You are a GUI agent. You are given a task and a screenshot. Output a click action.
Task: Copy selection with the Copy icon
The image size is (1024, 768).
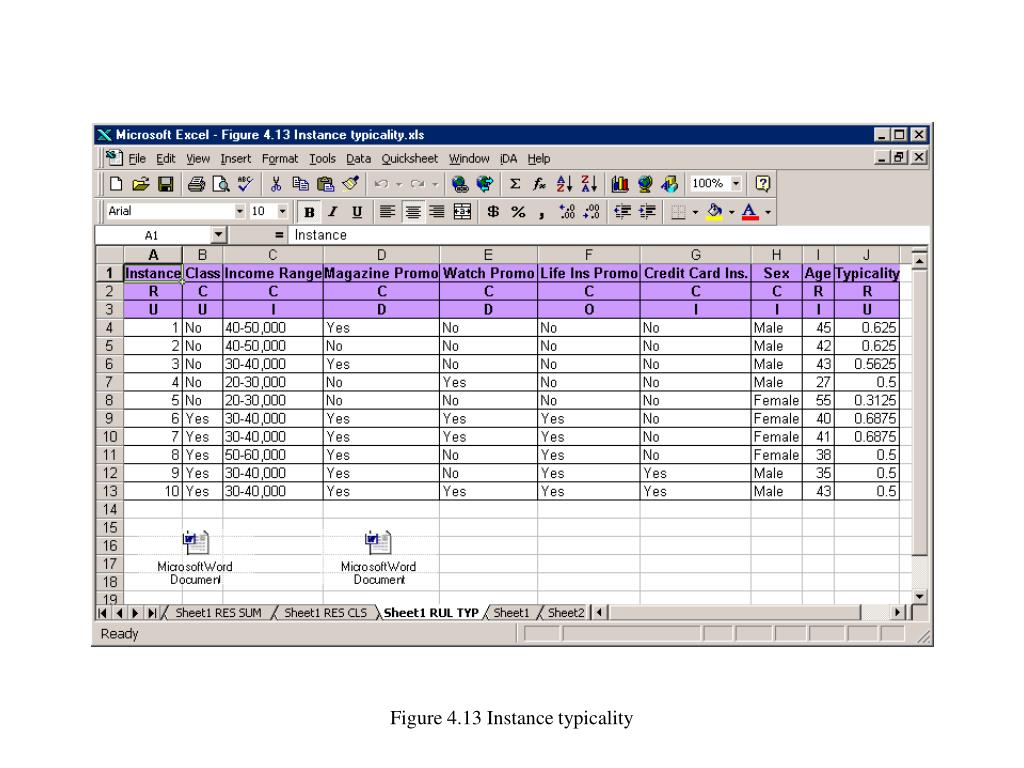pyautogui.click(x=300, y=184)
